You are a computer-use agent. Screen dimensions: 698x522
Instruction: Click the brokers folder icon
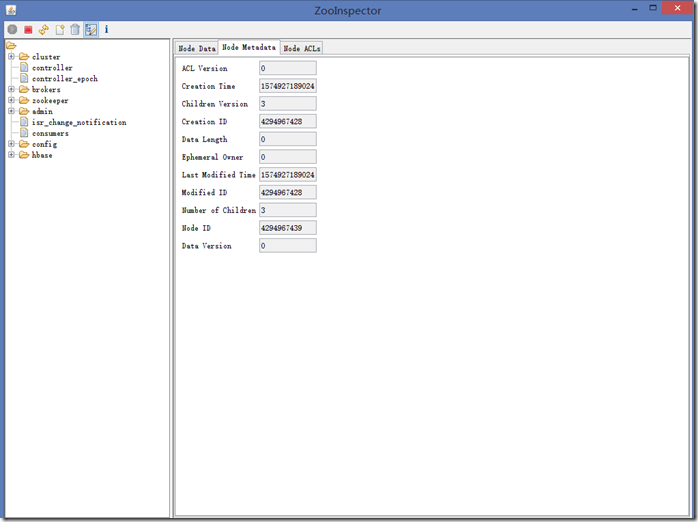[24, 89]
